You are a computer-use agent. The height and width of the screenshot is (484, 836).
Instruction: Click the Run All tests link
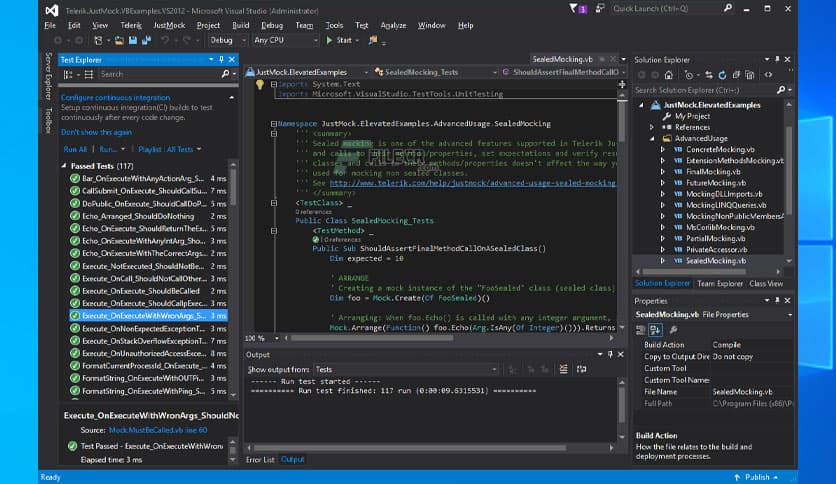tap(74, 149)
